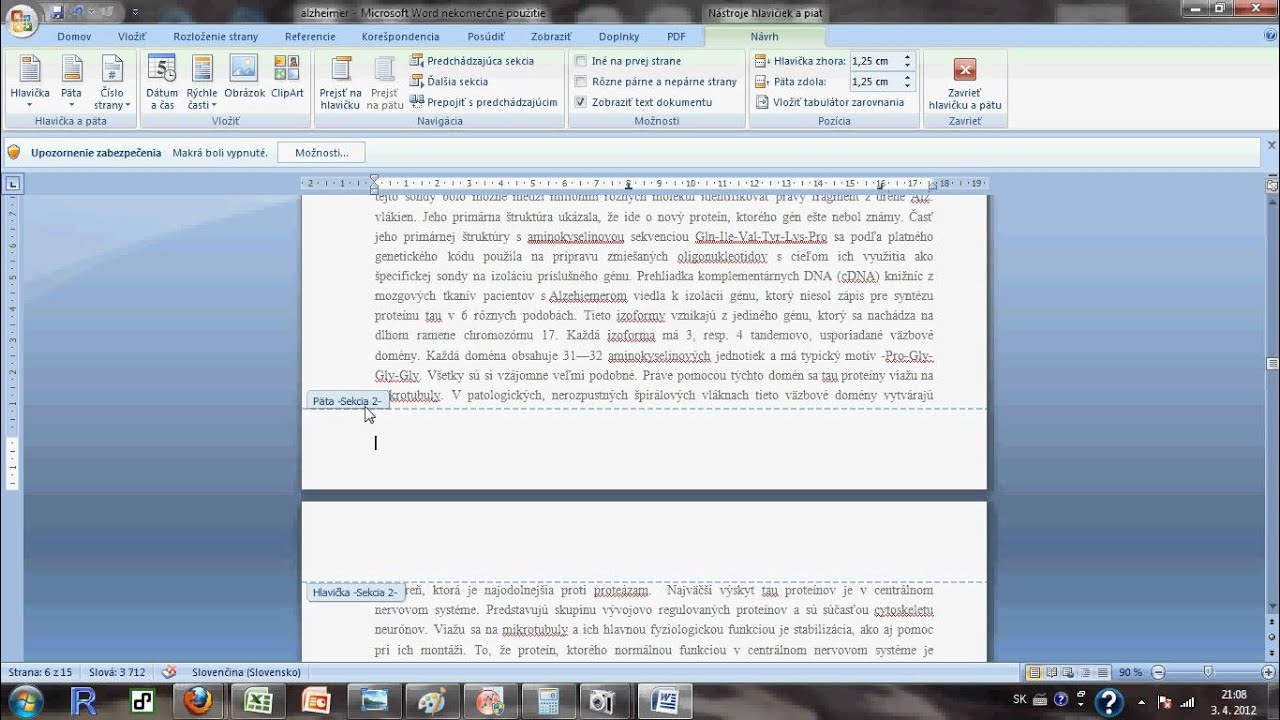Open the Referencie tab

310,36
